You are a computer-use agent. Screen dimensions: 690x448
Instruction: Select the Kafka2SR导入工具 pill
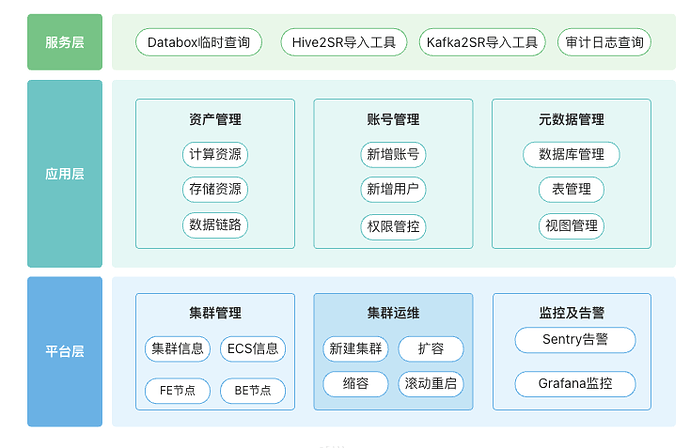pos(482,42)
